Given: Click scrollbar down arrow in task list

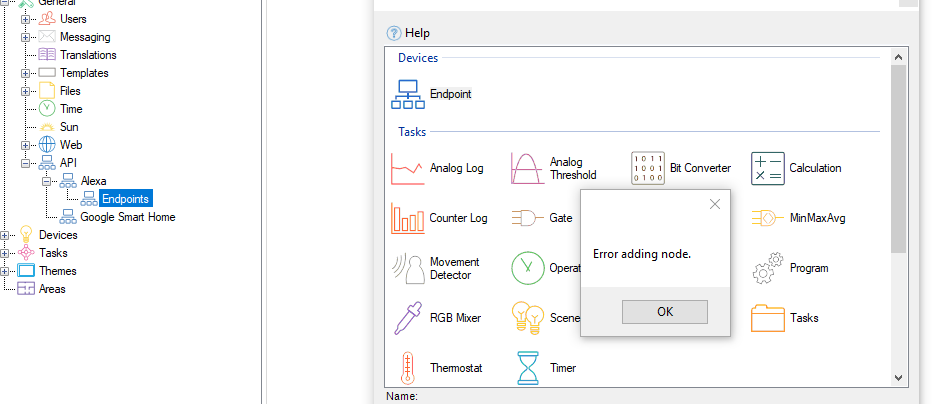Looking at the screenshot, I should click(x=897, y=378).
